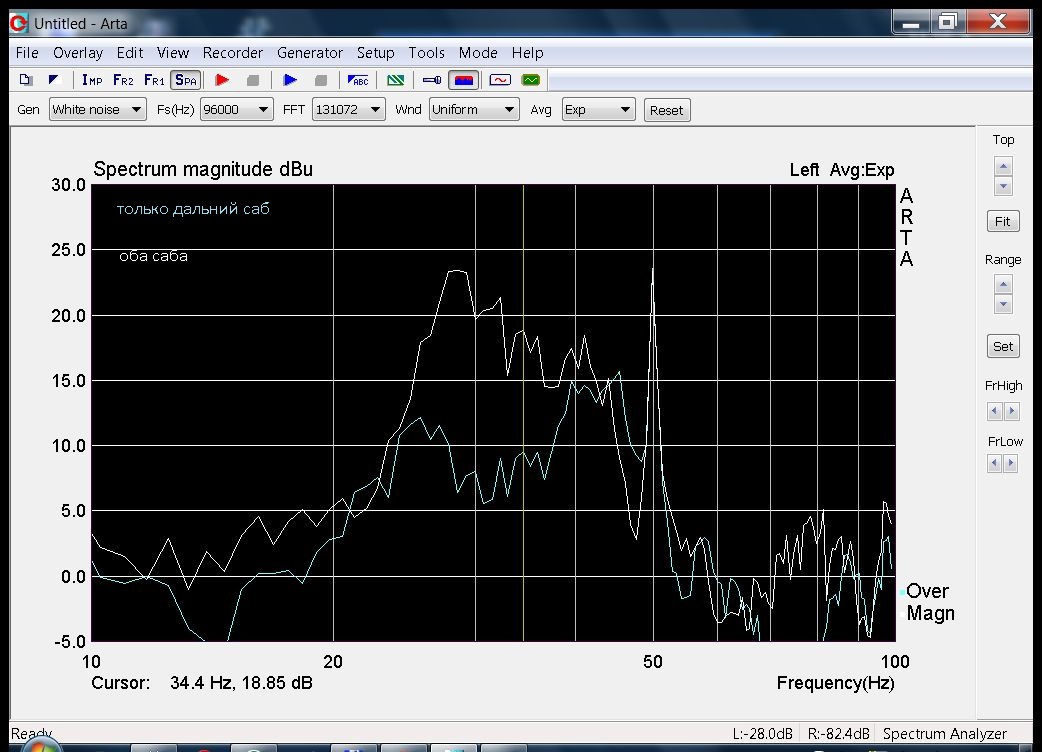This screenshot has height=752, width=1042.
Task: Open the Setup menu
Action: [375, 52]
